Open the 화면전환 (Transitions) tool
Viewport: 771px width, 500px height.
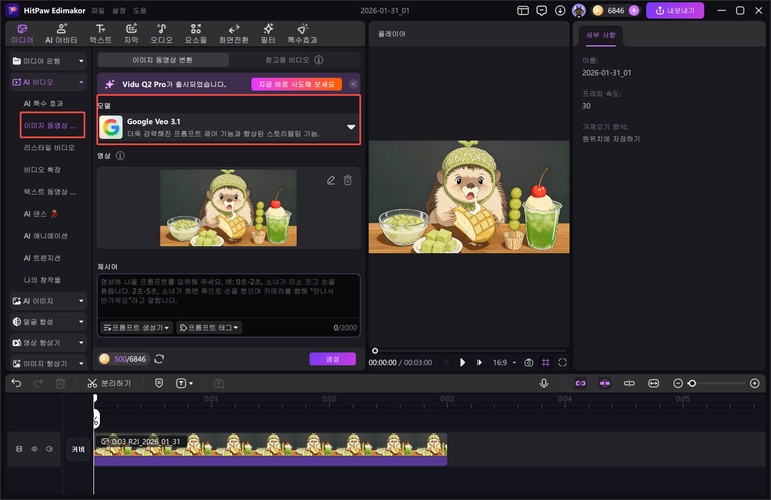point(234,33)
